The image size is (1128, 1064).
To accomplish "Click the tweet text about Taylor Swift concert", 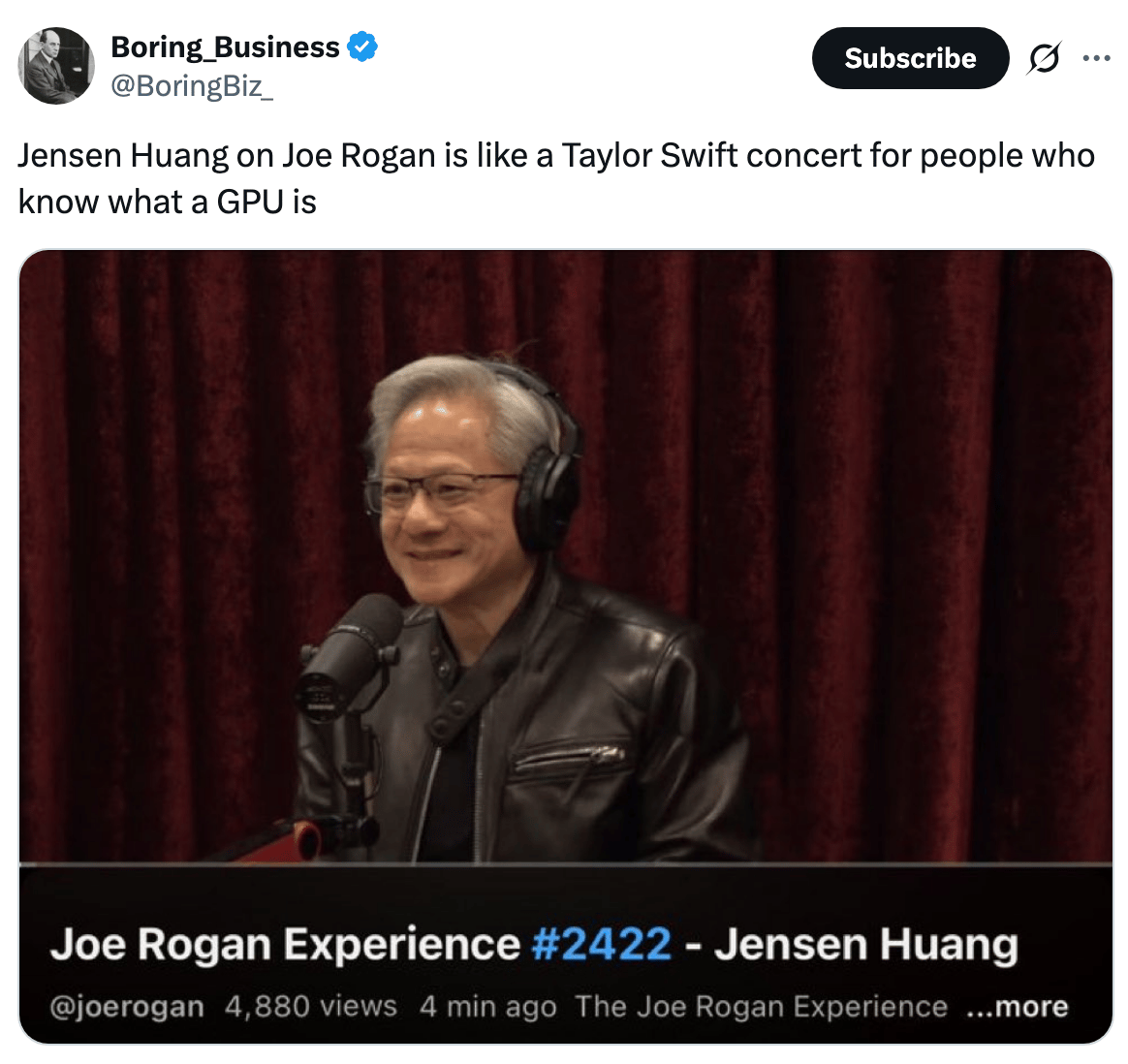I will 556,178.
